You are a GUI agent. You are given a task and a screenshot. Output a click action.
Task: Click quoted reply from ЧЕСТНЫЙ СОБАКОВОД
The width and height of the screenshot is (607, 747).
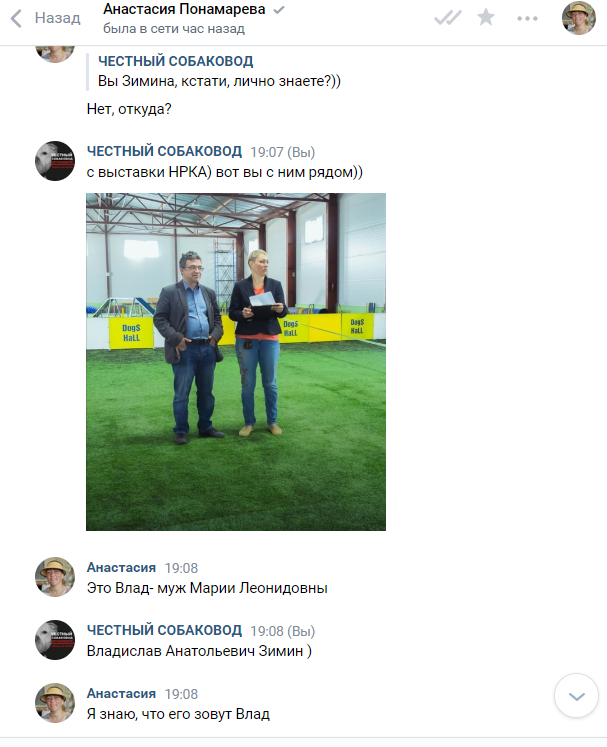(x=219, y=71)
